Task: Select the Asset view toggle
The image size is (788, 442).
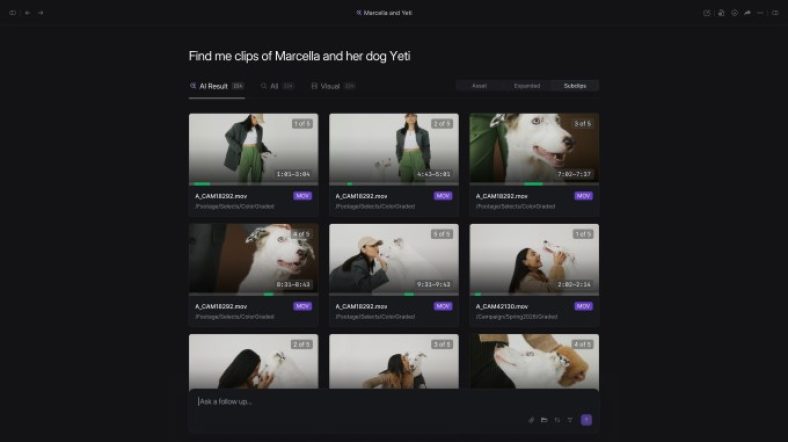Action: tap(479, 86)
